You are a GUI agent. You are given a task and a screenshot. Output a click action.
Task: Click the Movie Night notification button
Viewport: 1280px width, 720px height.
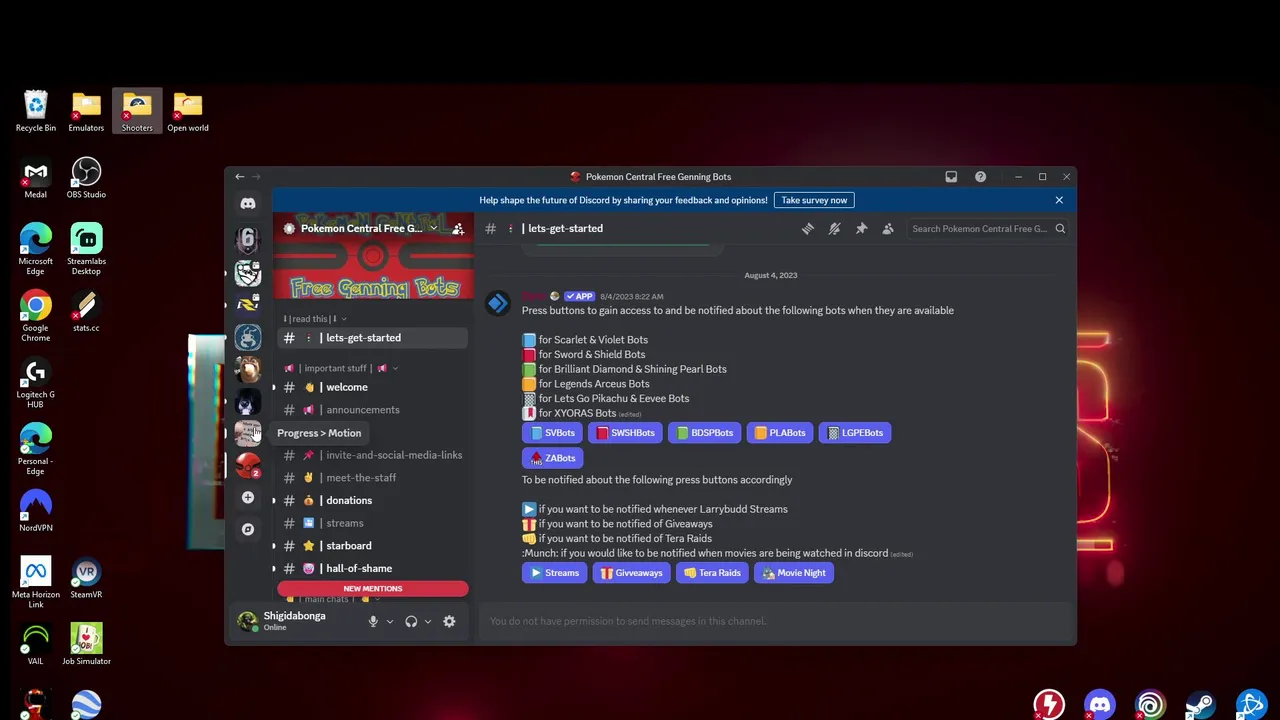point(794,573)
